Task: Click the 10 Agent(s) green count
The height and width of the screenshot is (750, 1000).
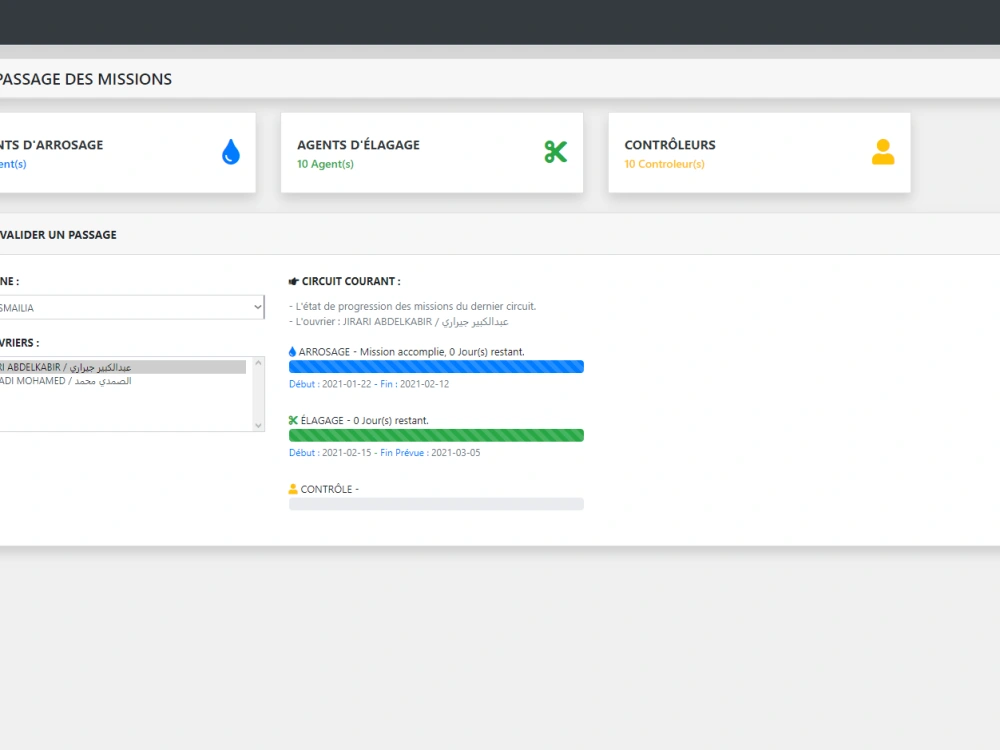Action: pyautogui.click(x=325, y=164)
